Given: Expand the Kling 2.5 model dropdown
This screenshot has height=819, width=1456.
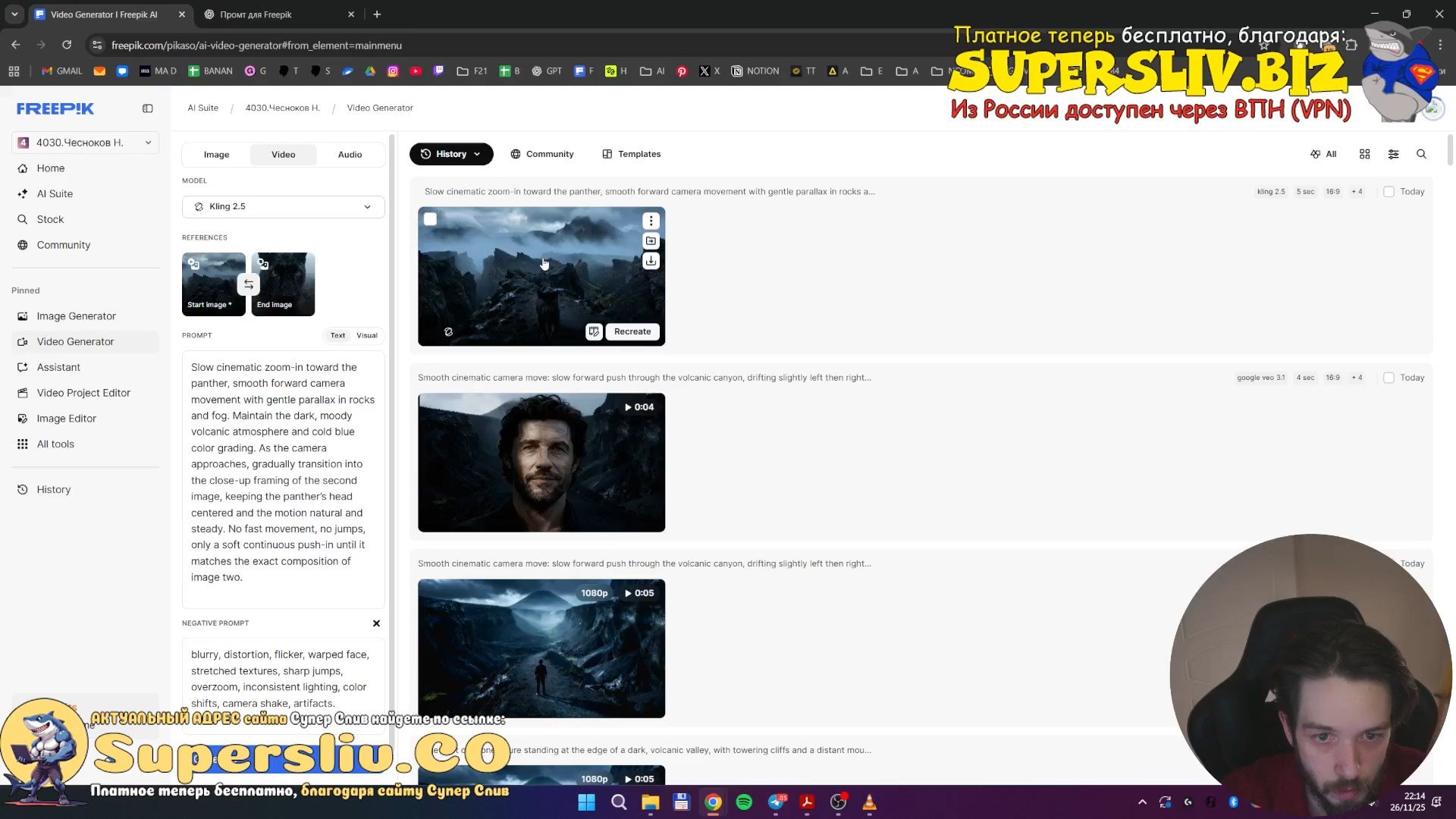Looking at the screenshot, I should click(x=283, y=206).
